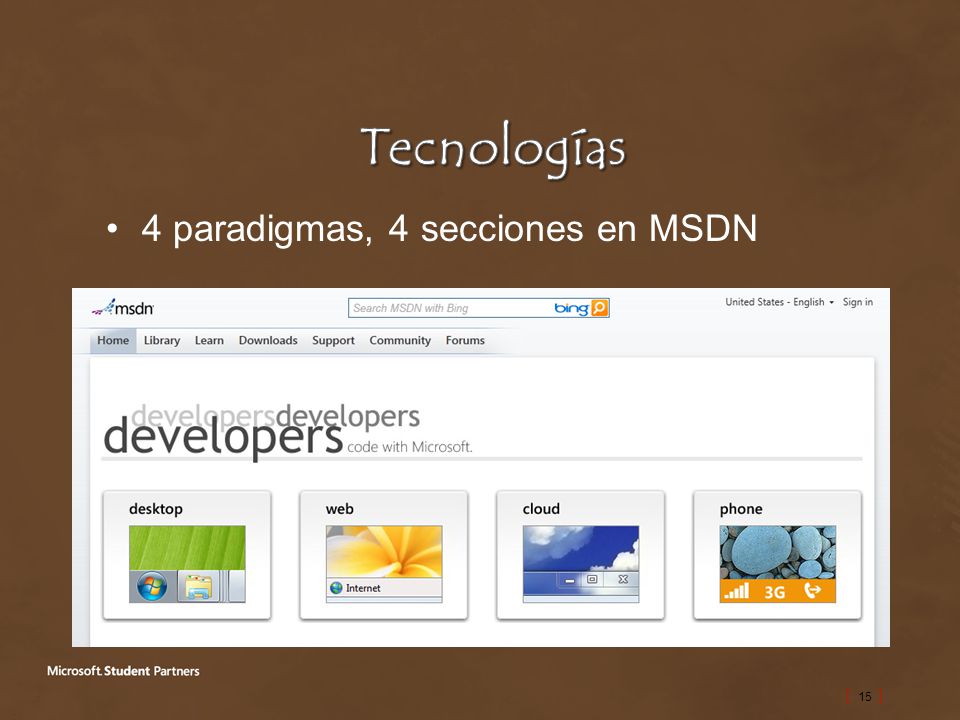Viewport: 960px width, 720px height.
Task: Click the Bing logo in search box
Action: click(571, 308)
